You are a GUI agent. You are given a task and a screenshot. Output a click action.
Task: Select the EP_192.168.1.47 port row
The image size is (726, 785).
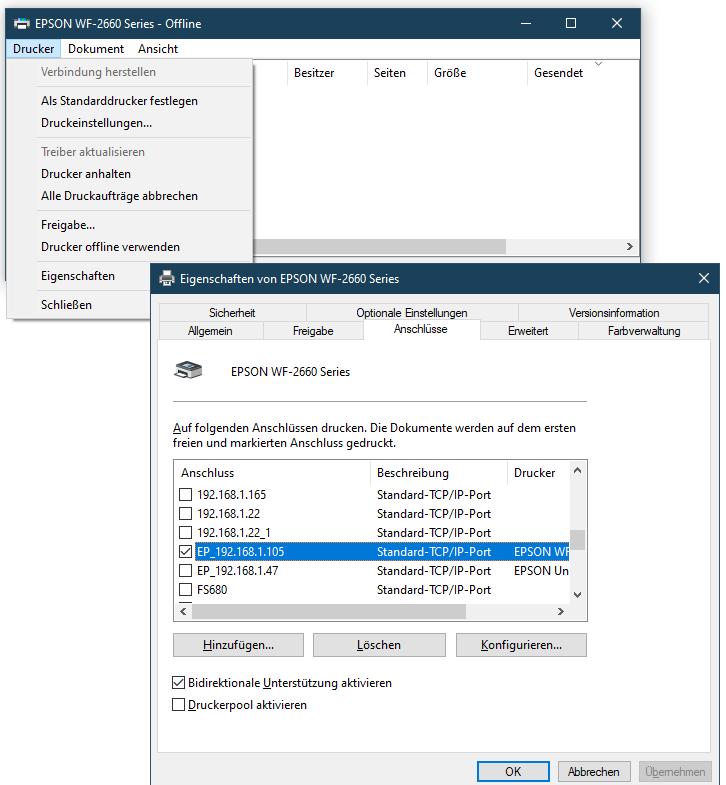[x=382, y=571]
